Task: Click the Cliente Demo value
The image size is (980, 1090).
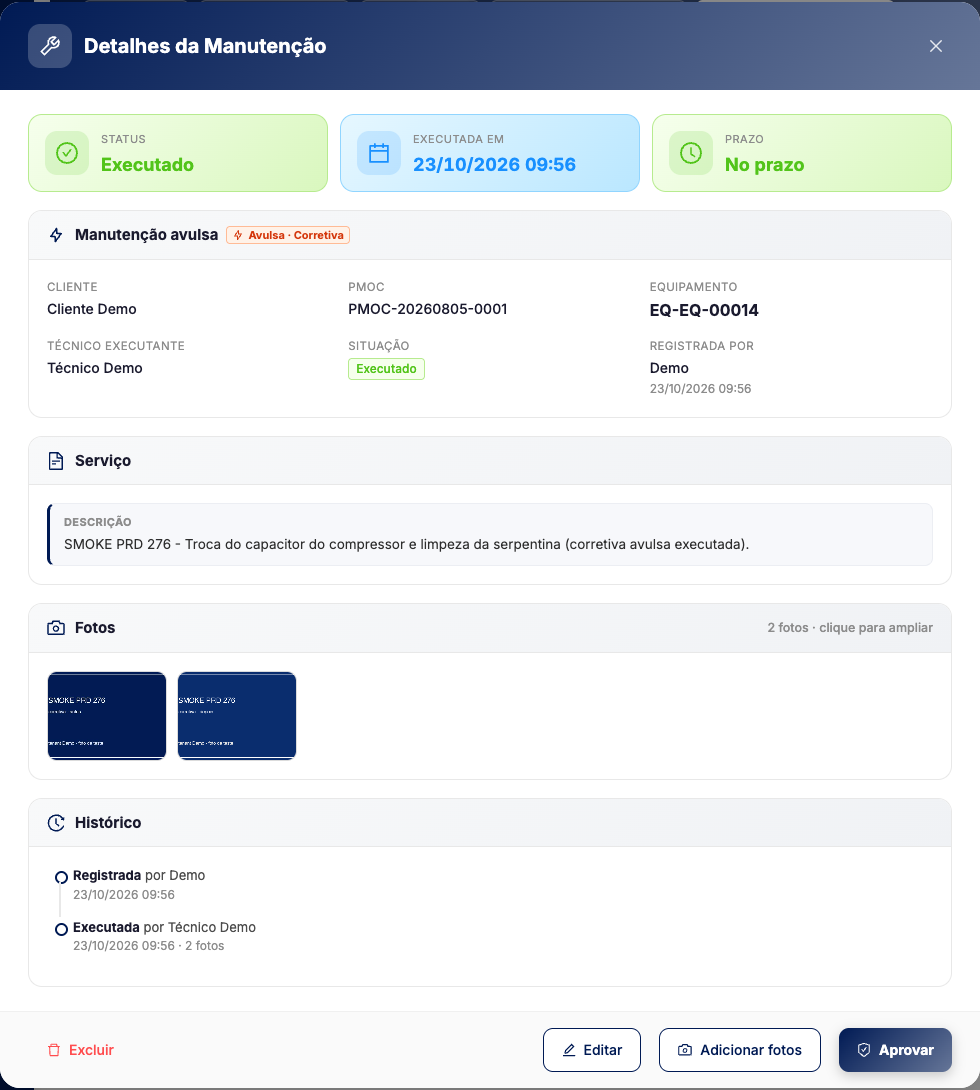Action: (92, 309)
